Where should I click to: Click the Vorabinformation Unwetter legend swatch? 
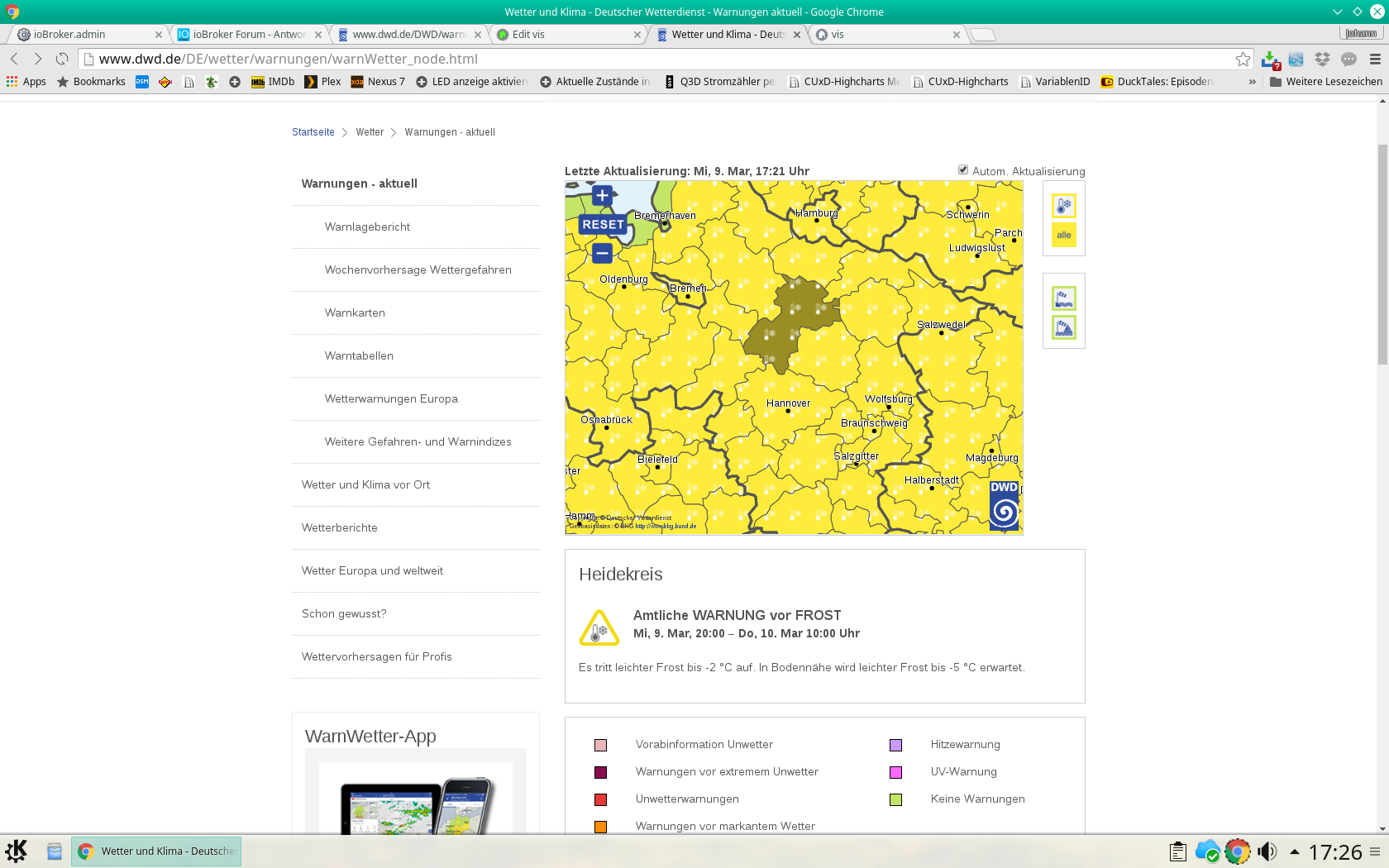(601, 745)
